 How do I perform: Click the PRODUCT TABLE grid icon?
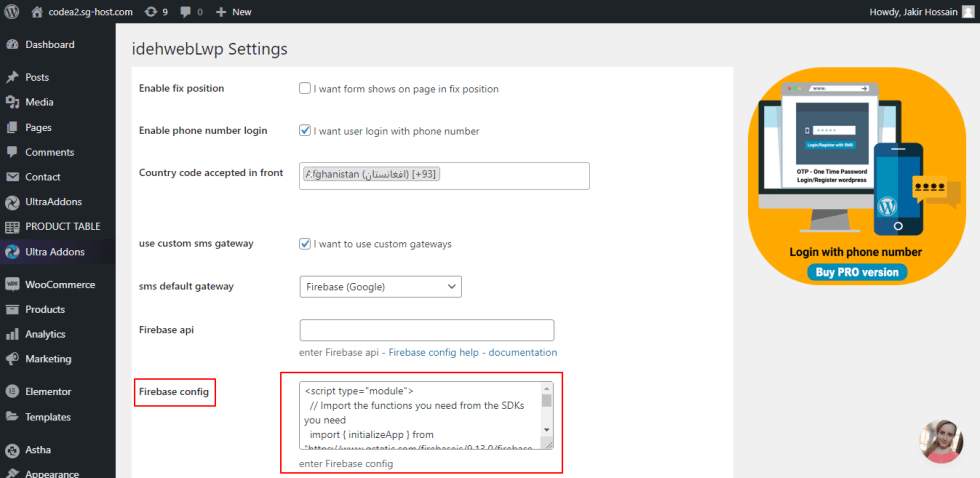pyautogui.click(x=12, y=227)
